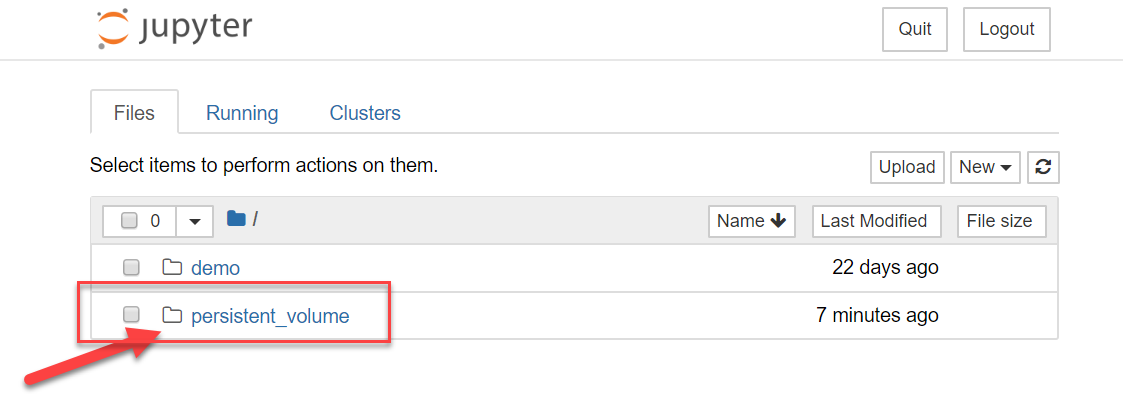Viewport: 1123px width, 411px height.
Task: Click the persistent_volume folder icon
Action: (x=172, y=315)
